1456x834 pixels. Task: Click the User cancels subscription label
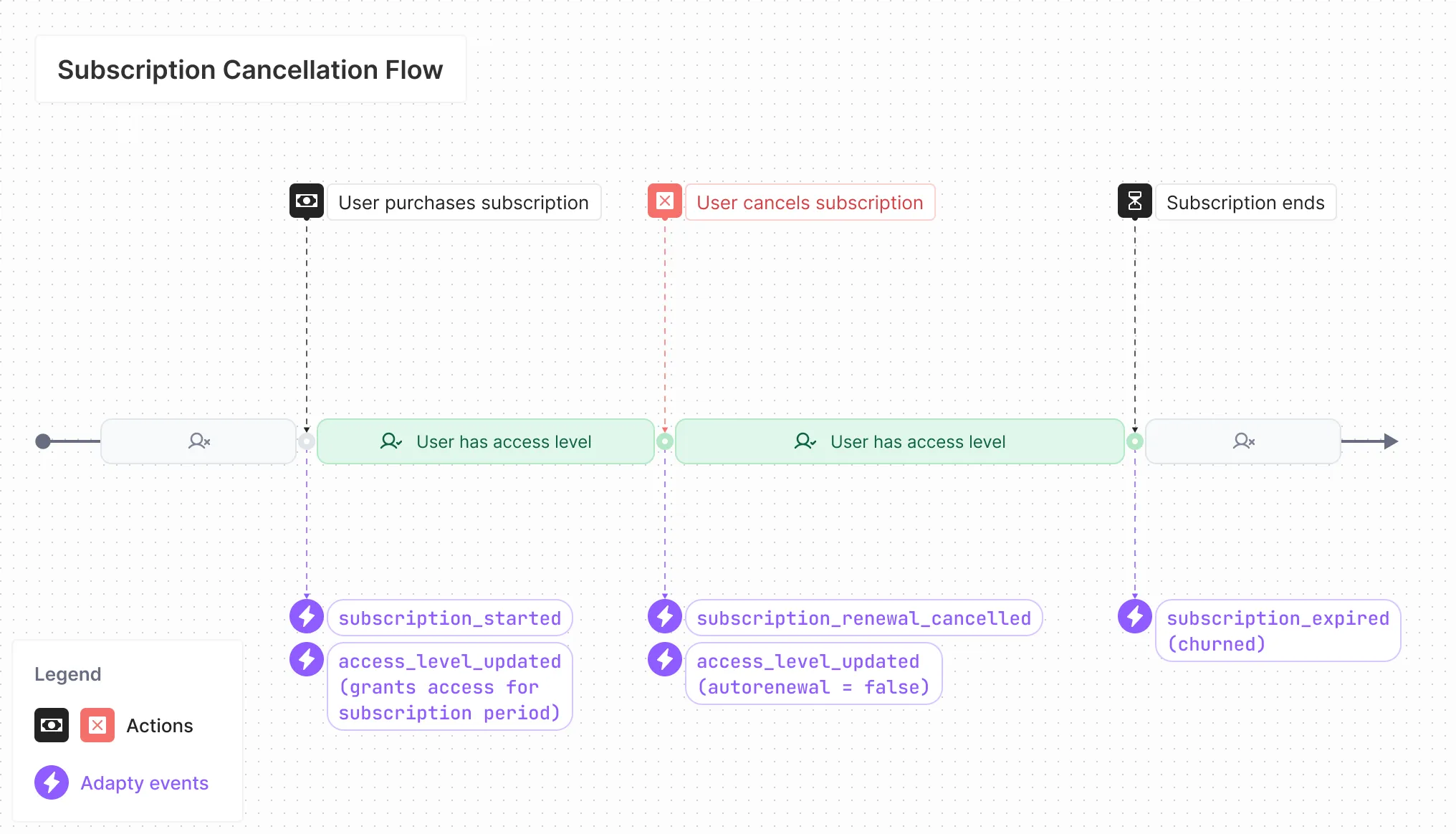point(810,203)
